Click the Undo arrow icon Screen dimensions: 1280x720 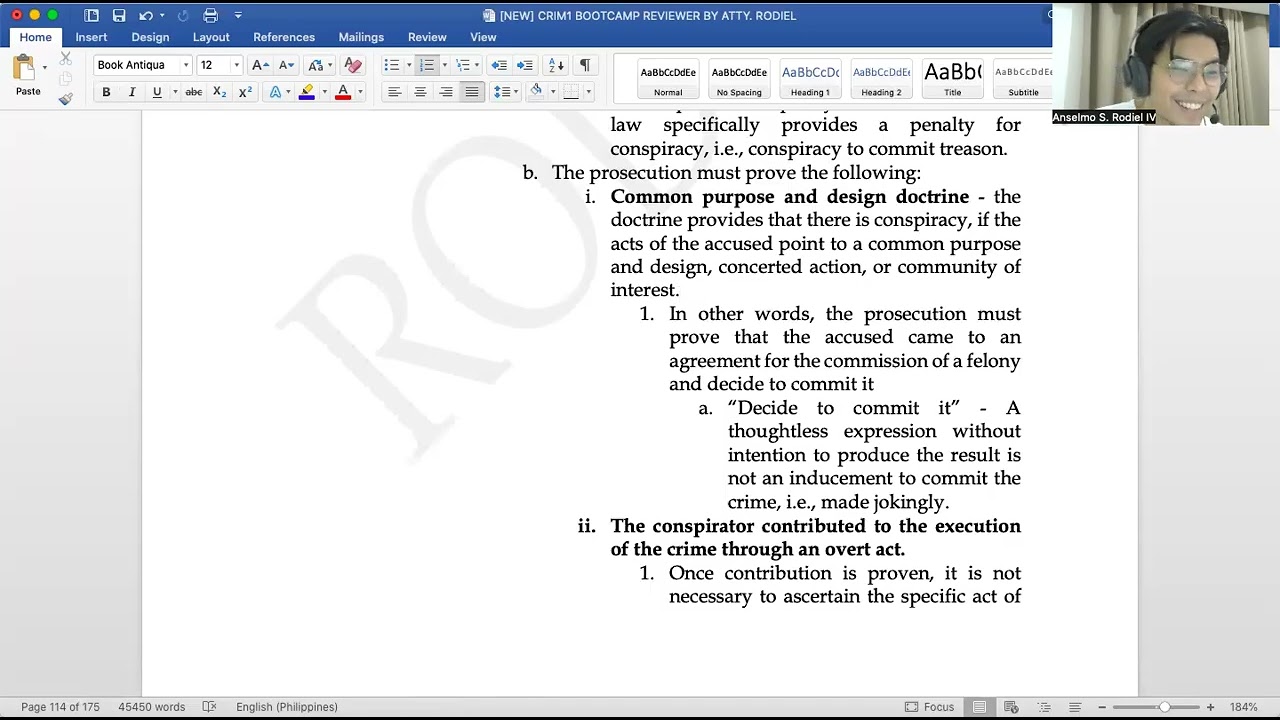(x=146, y=15)
